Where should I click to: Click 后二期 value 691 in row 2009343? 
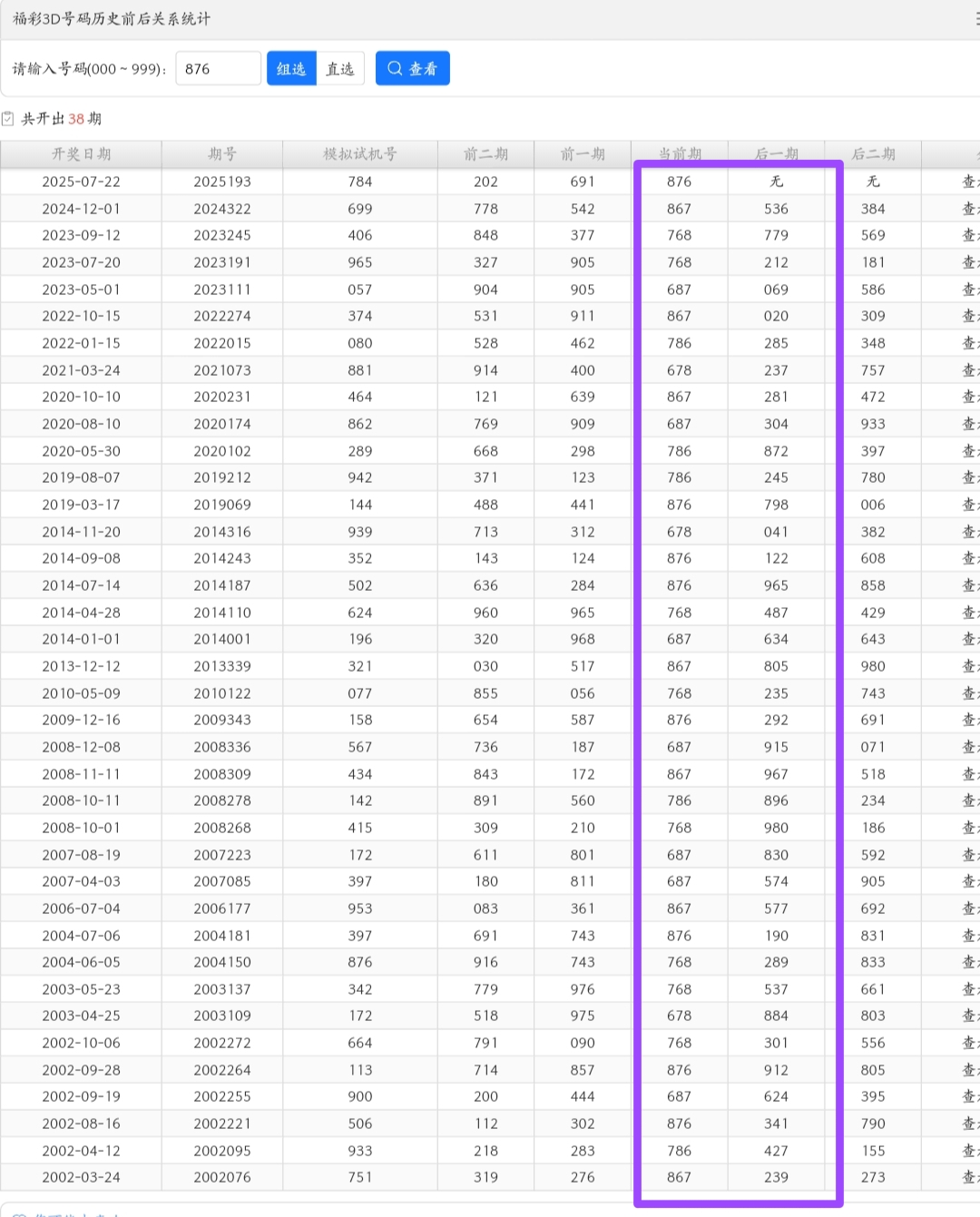(873, 720)
